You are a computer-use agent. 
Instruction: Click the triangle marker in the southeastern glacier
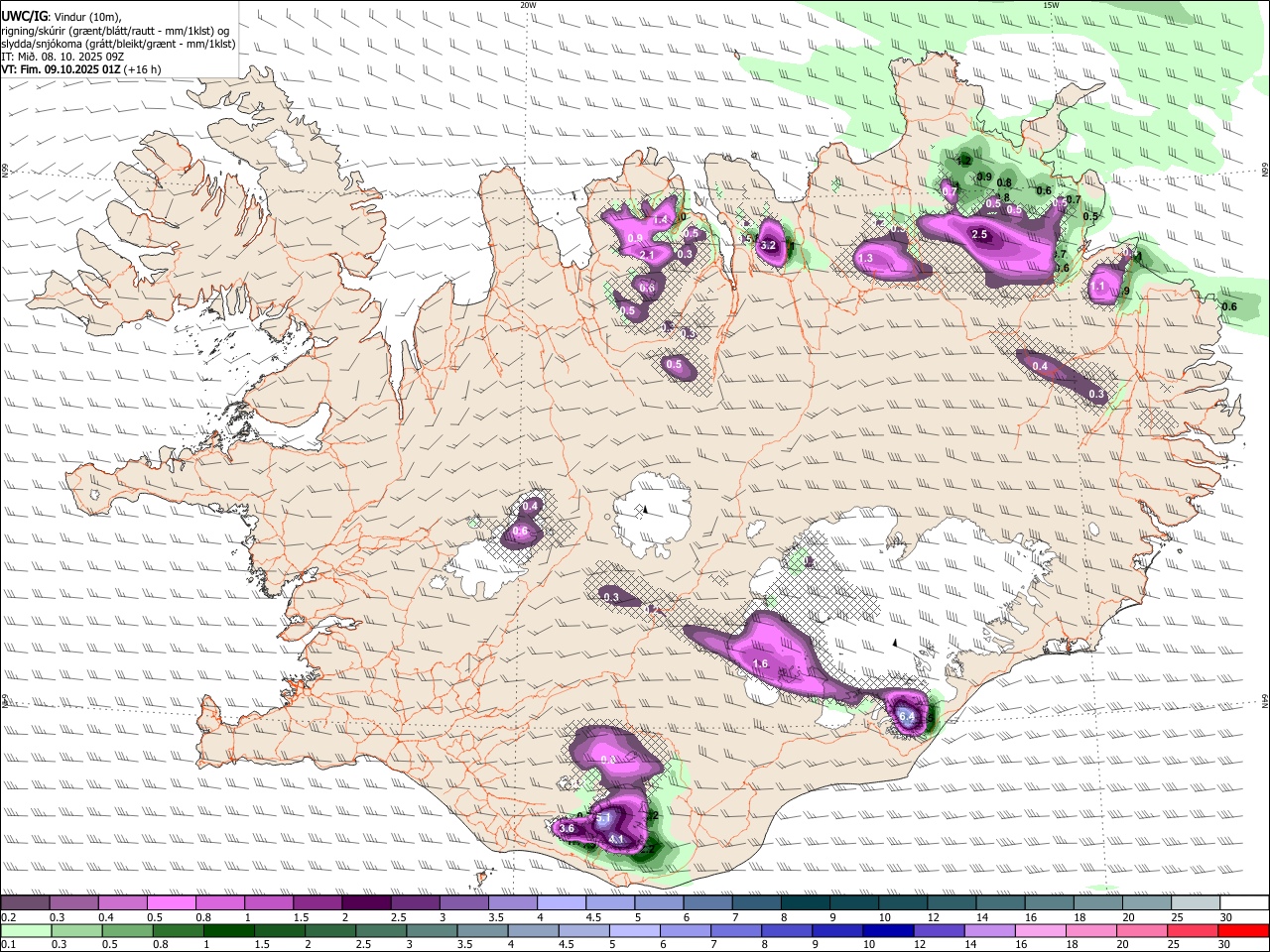[x=896, y=643]
